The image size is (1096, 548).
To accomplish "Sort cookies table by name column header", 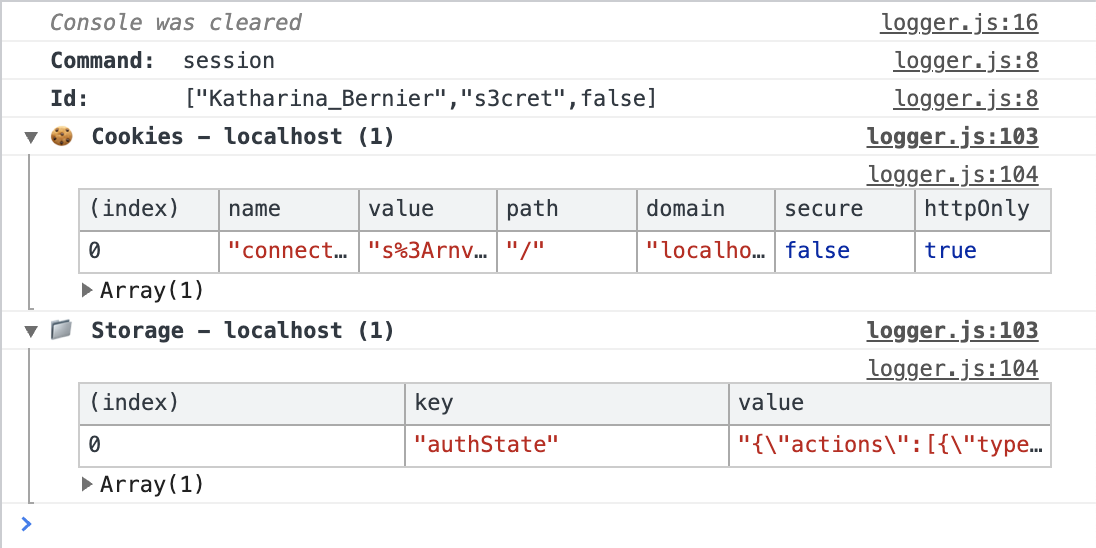I will pos(288,209).
